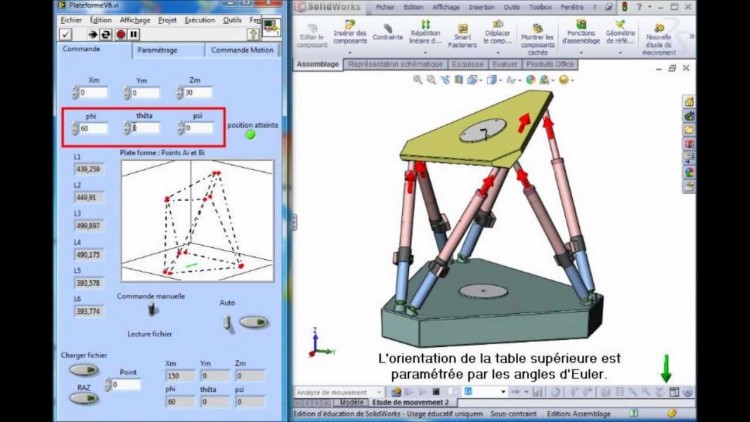Click Nouvelle étude de mouvement icon
This screenshot has height=422, width=750.
point(659,28)
